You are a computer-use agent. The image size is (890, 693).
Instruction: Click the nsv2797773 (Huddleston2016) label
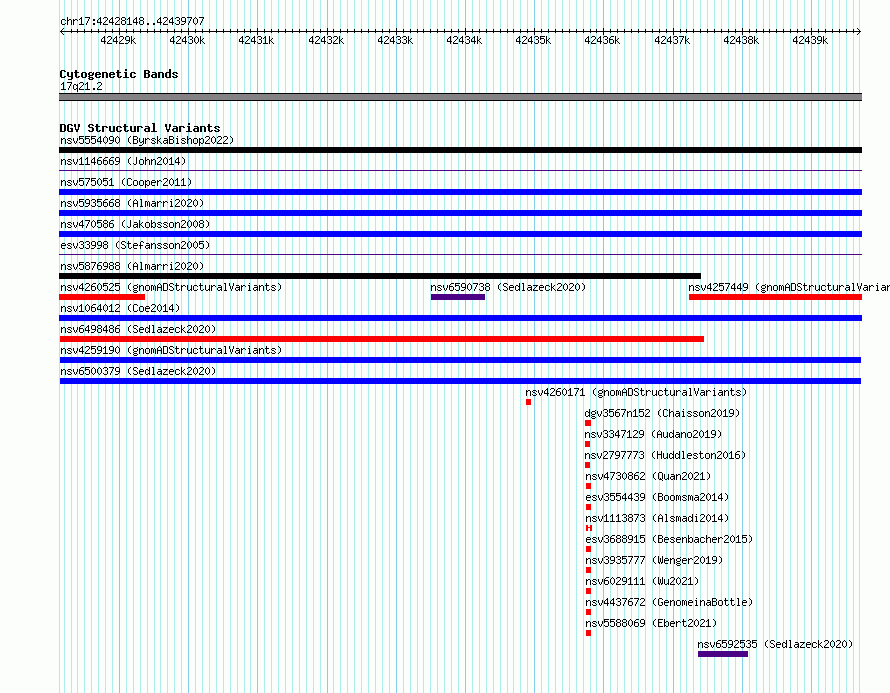tap(665, 455)
